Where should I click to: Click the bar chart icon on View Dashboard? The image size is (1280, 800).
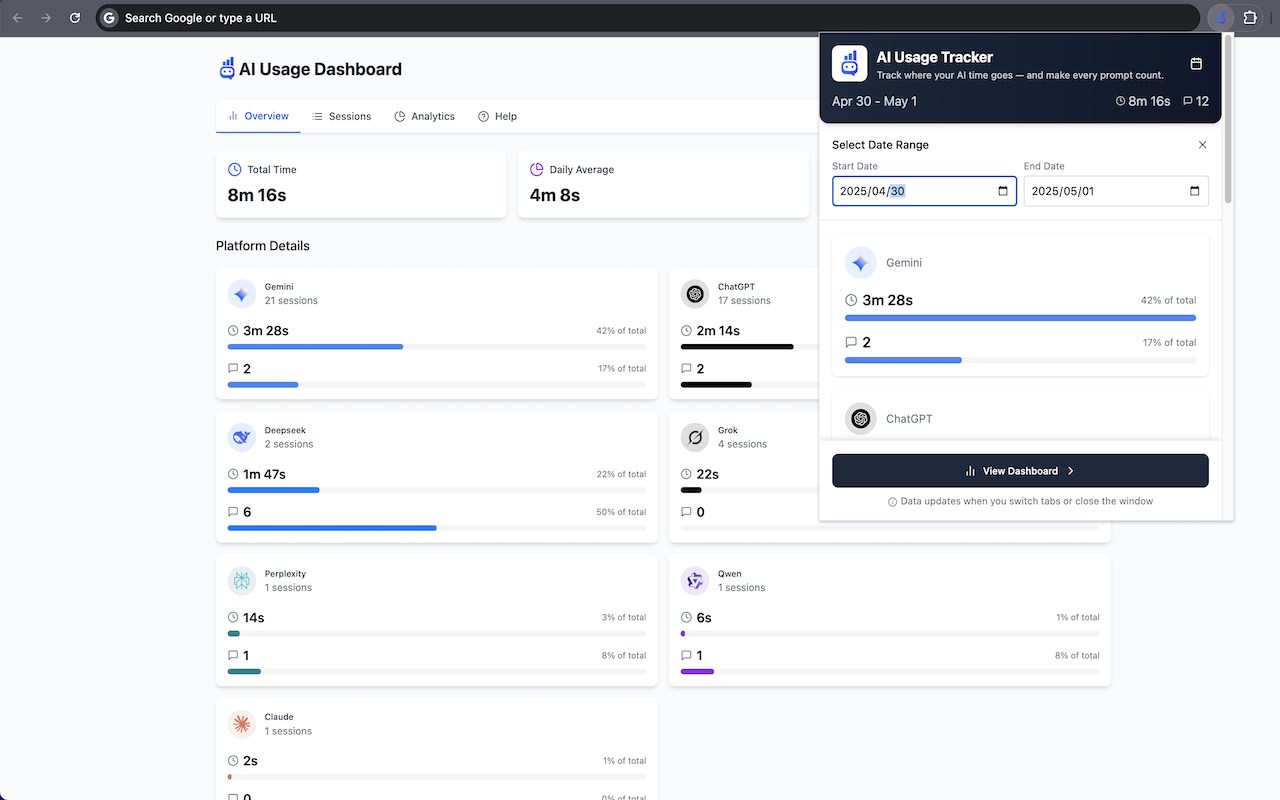[970, 471]
